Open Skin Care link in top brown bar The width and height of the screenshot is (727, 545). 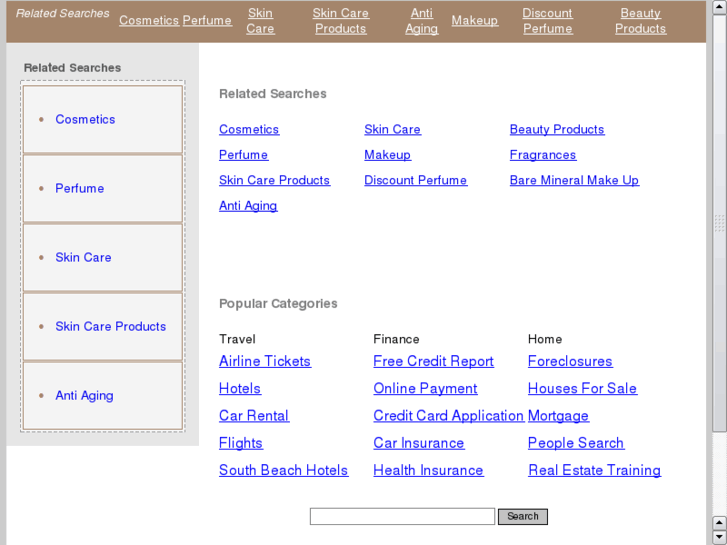tap(260, 21)
